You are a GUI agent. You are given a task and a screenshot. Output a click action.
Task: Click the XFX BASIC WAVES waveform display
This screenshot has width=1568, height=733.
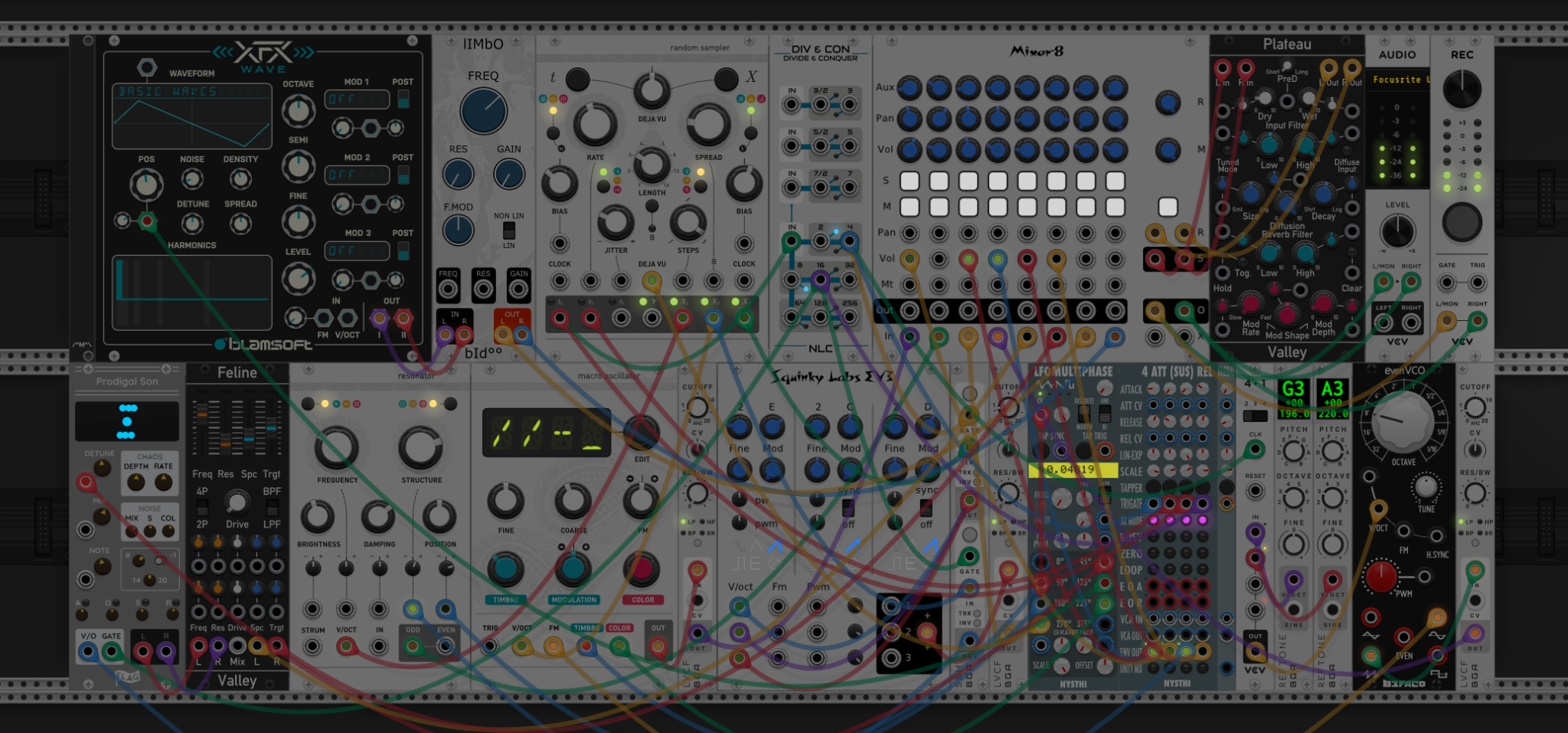click(x=191, y=116)
